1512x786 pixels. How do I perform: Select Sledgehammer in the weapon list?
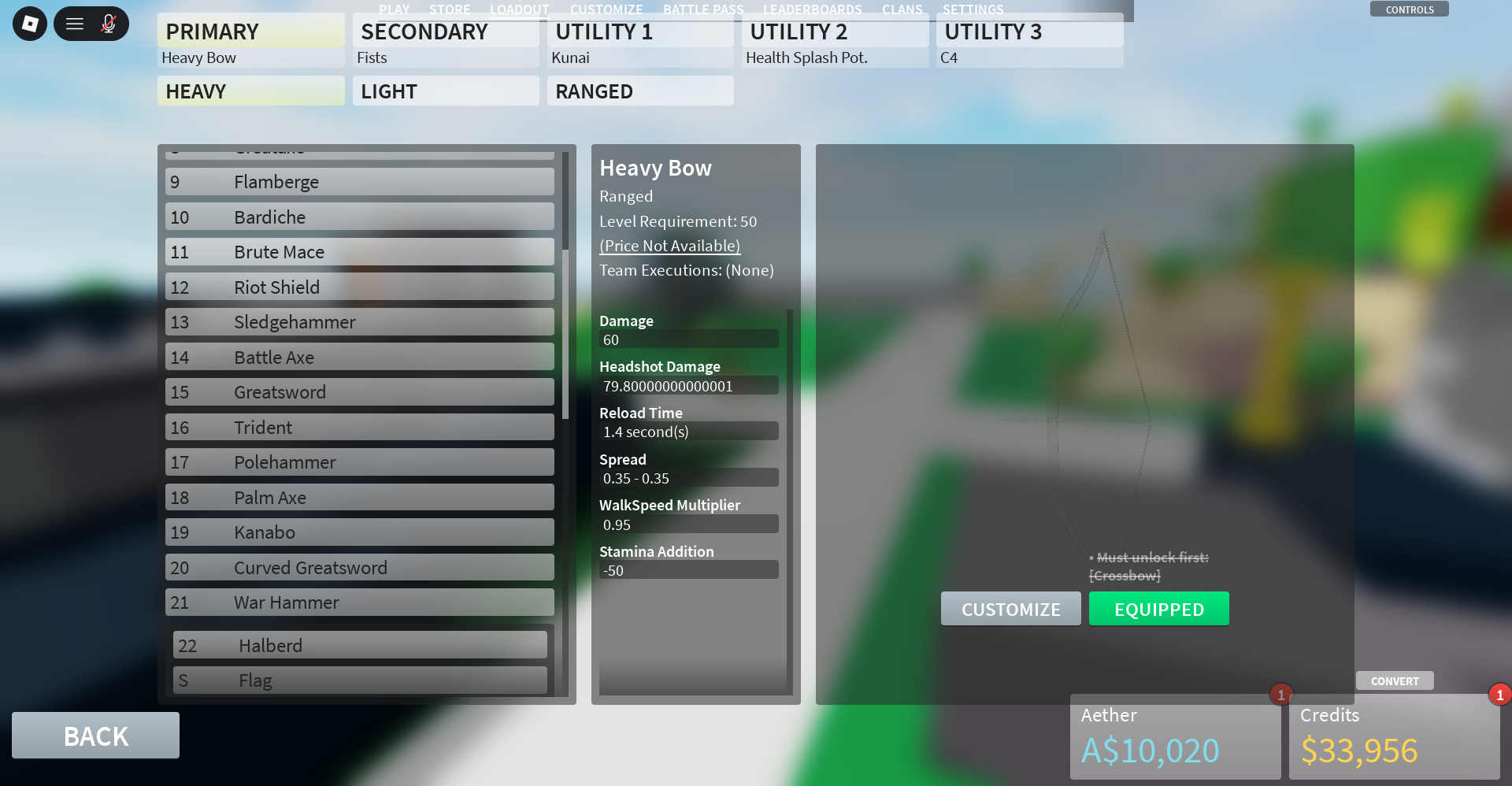point(360,322)
